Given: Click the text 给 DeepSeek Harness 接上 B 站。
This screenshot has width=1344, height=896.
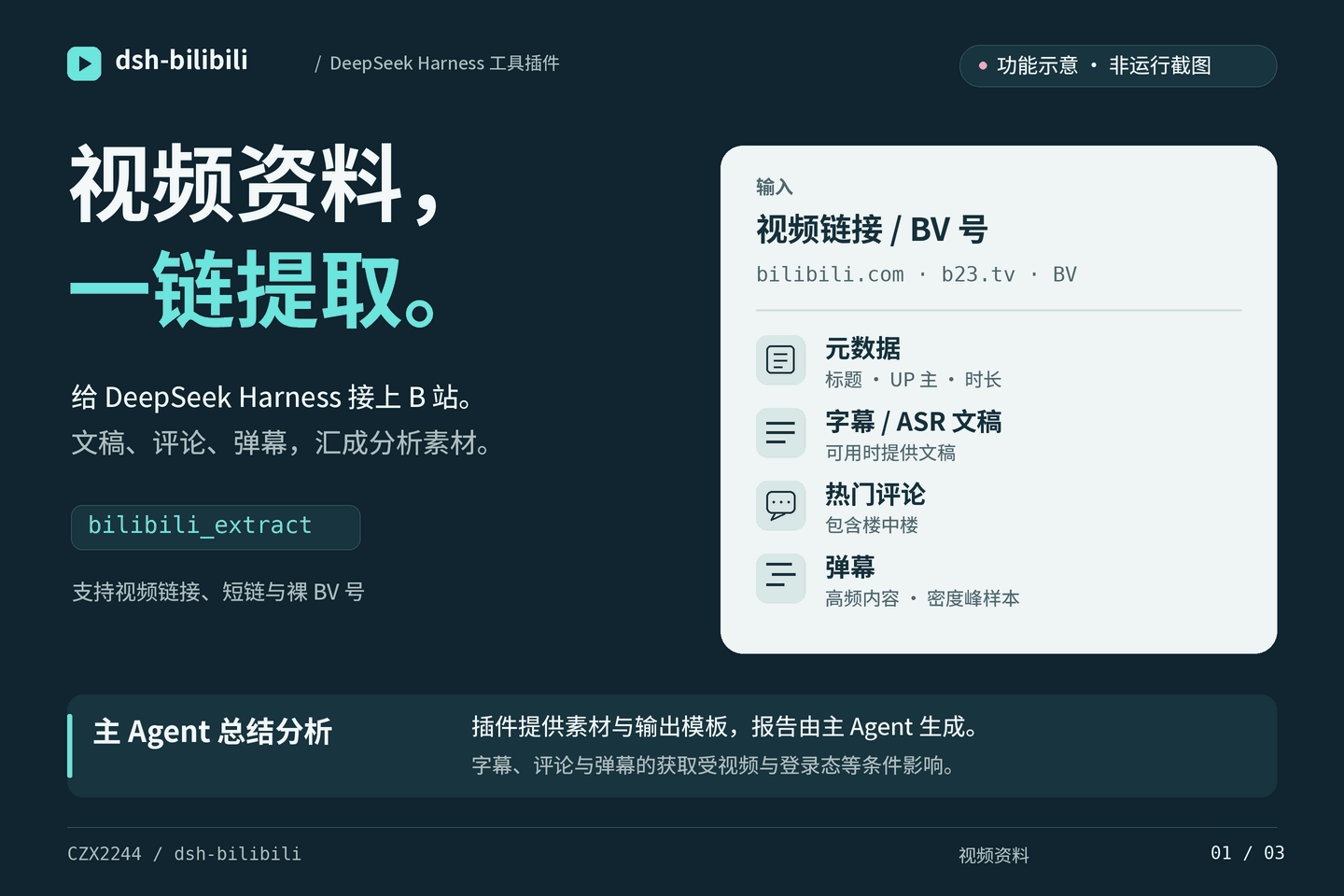Looking at the screenshot, I should point(273,398).
